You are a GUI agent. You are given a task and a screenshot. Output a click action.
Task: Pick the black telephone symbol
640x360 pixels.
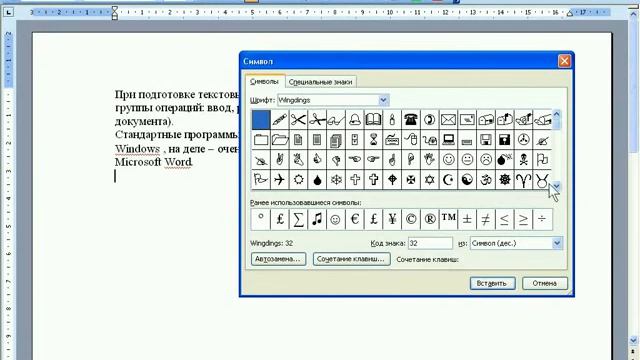(x=411, y=120)
